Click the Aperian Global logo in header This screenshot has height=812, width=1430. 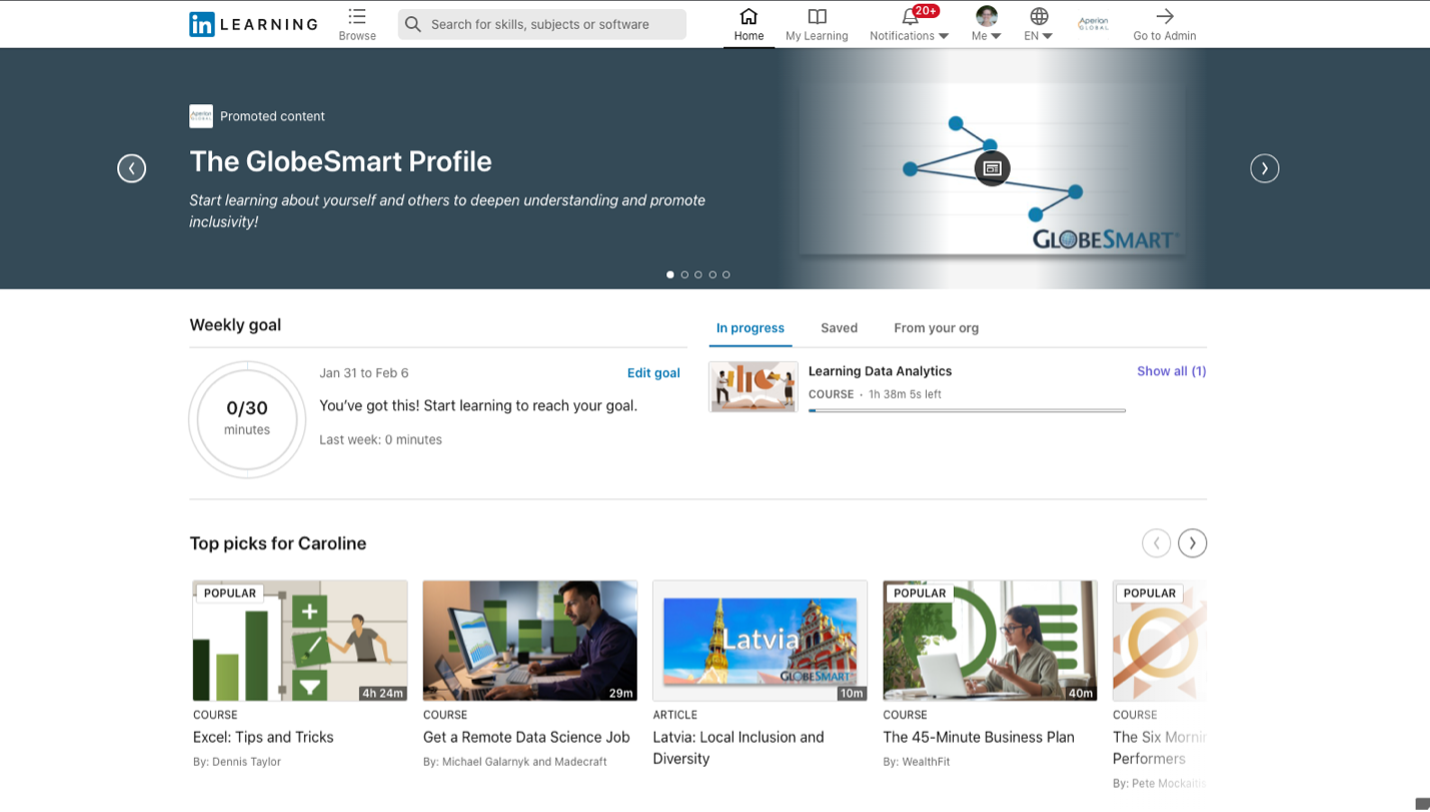click(1093, 24)
